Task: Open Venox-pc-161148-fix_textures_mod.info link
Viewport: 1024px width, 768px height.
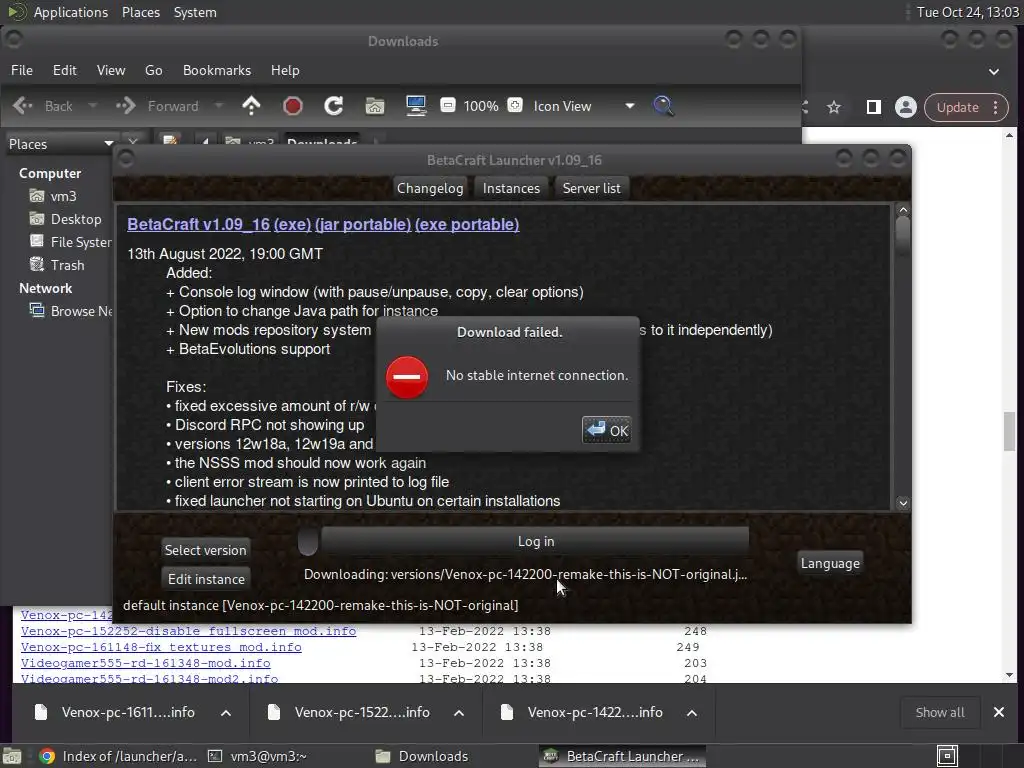Action: coord(161,647)
